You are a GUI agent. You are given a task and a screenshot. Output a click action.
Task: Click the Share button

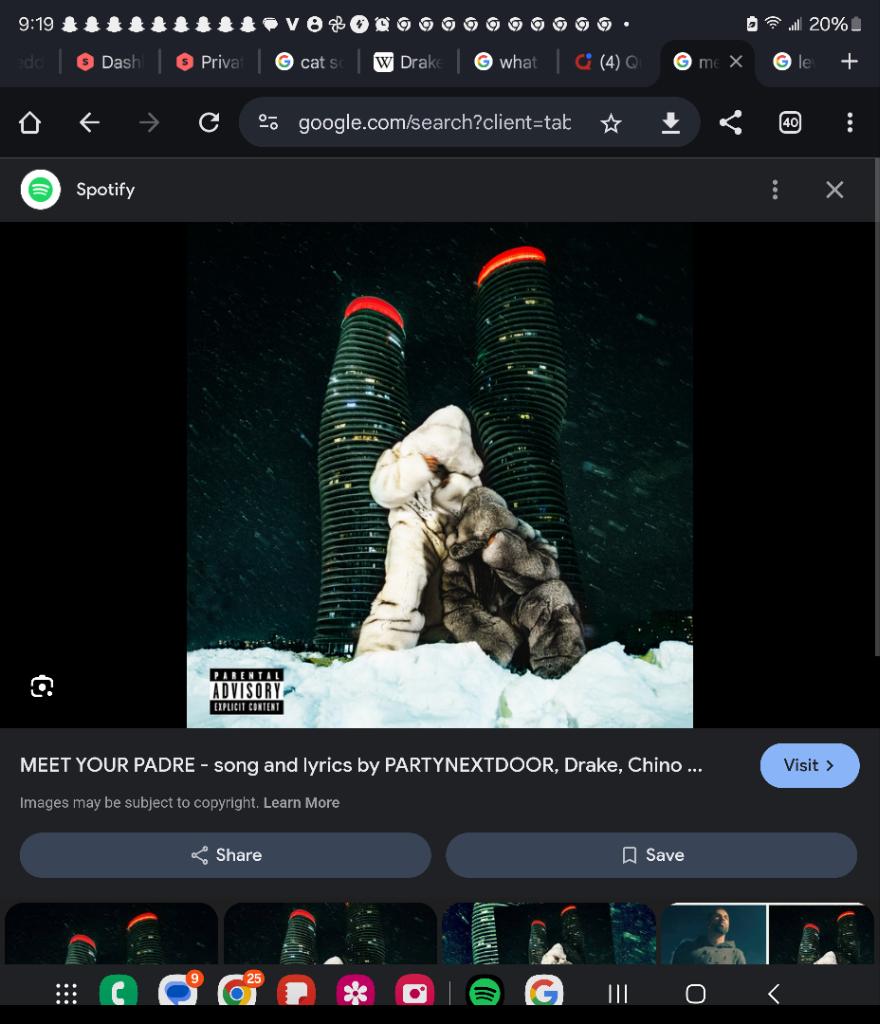[x=225, y=855]
